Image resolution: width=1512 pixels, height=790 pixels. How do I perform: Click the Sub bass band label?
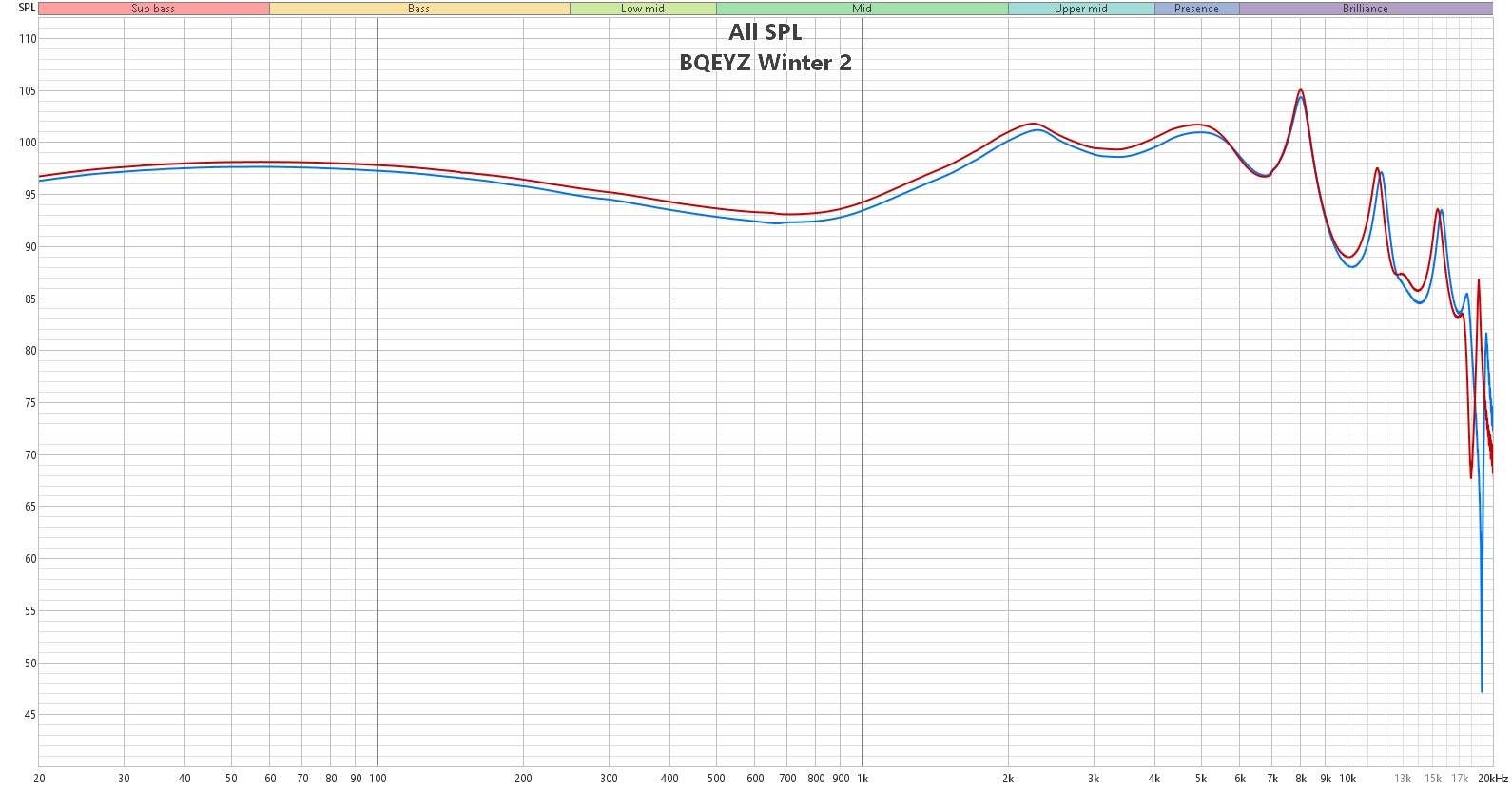pyautogui.click(x=153, y=9)
